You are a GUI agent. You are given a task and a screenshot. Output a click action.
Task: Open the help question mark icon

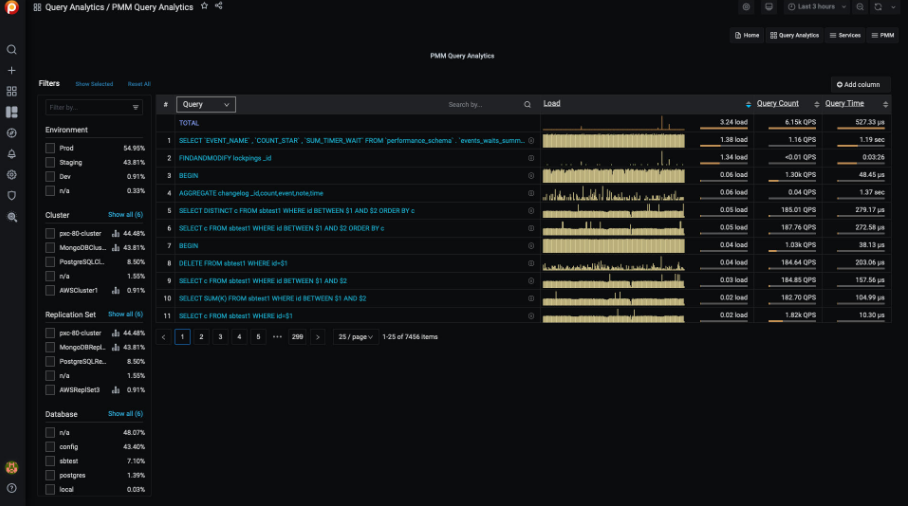point(12,488)
